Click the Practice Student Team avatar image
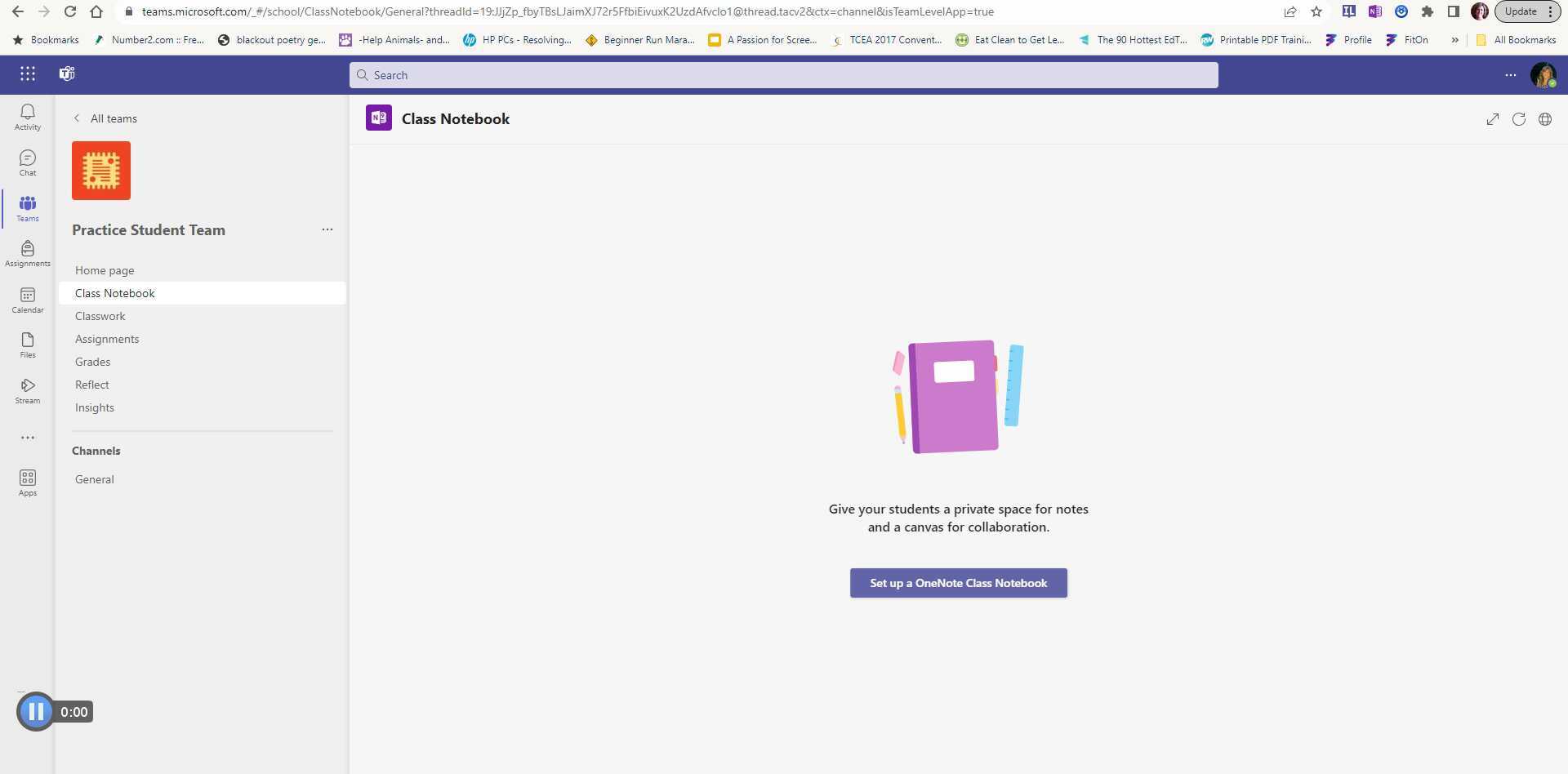 point(101,171)
